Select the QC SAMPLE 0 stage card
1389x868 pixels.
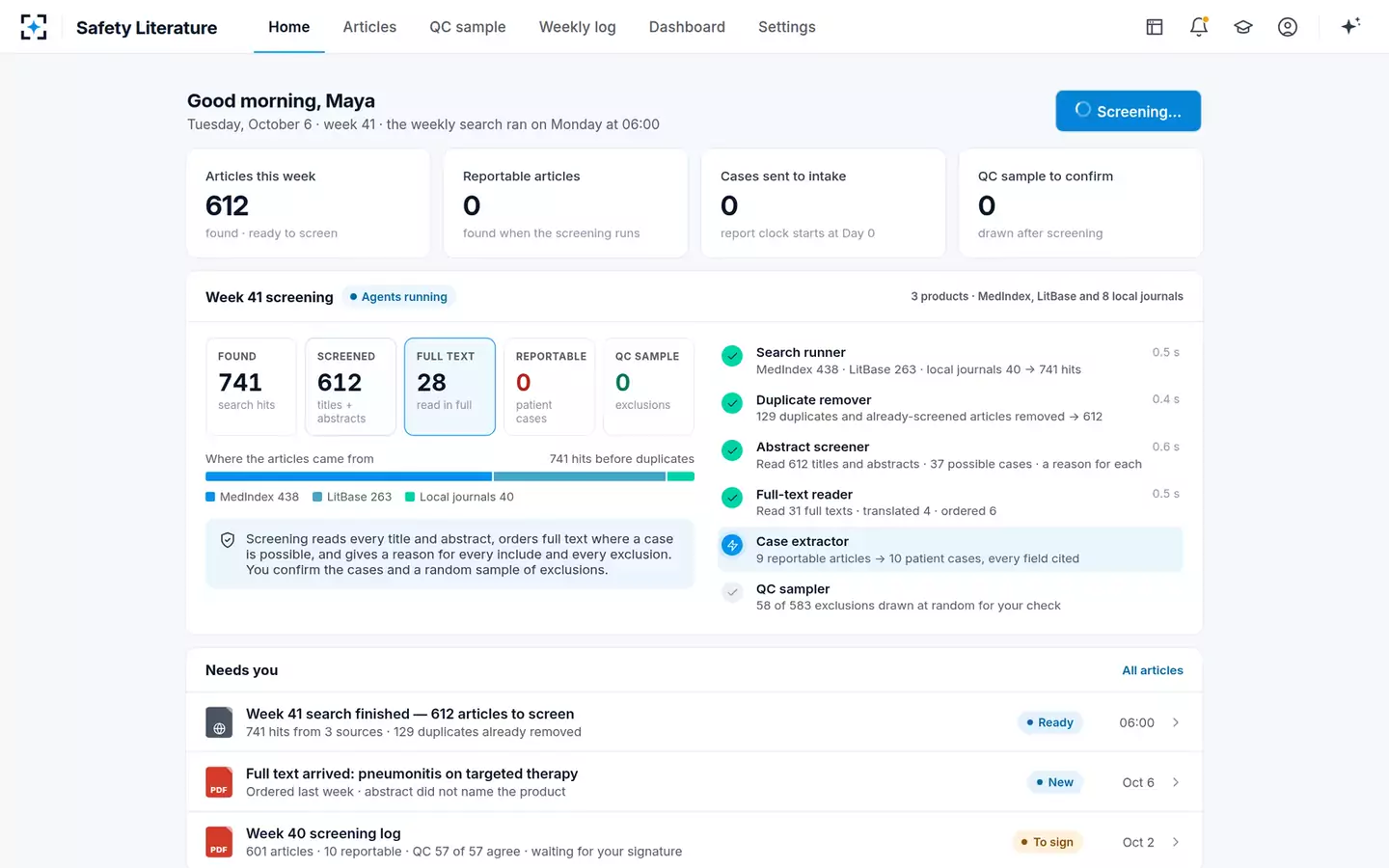point(648,387)
